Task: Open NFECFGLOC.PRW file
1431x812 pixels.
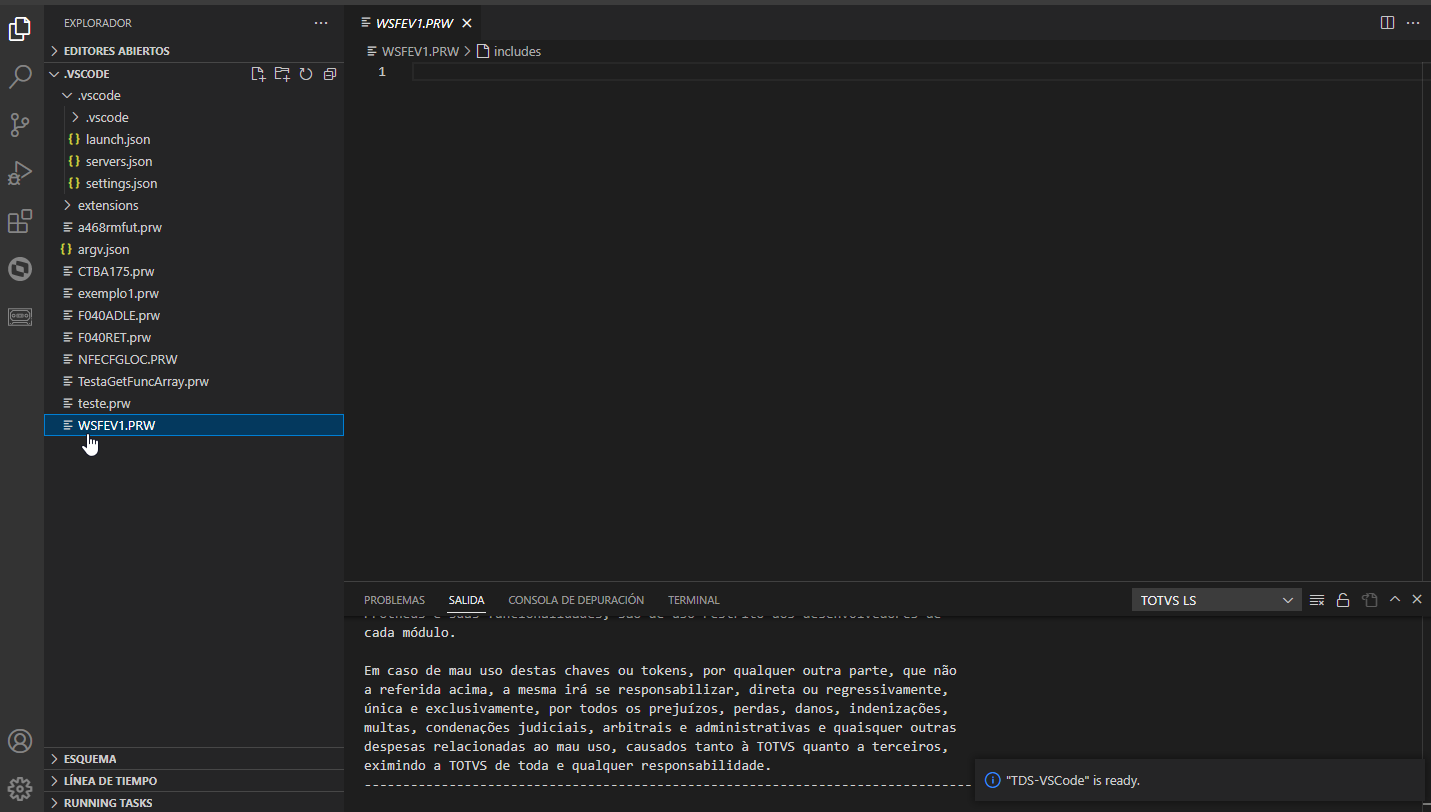Action: [194, 360]
